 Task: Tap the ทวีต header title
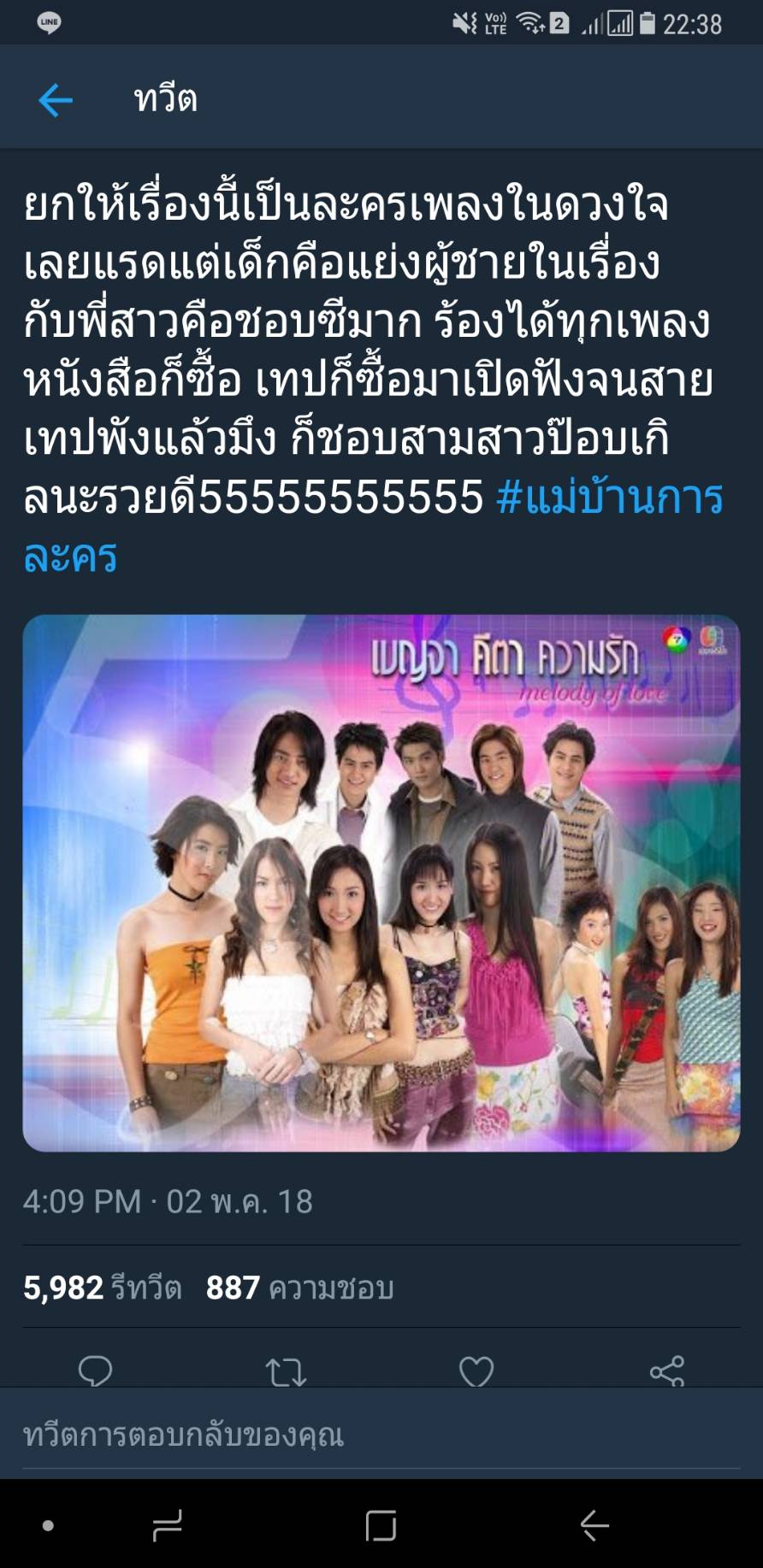pos(166,99)
